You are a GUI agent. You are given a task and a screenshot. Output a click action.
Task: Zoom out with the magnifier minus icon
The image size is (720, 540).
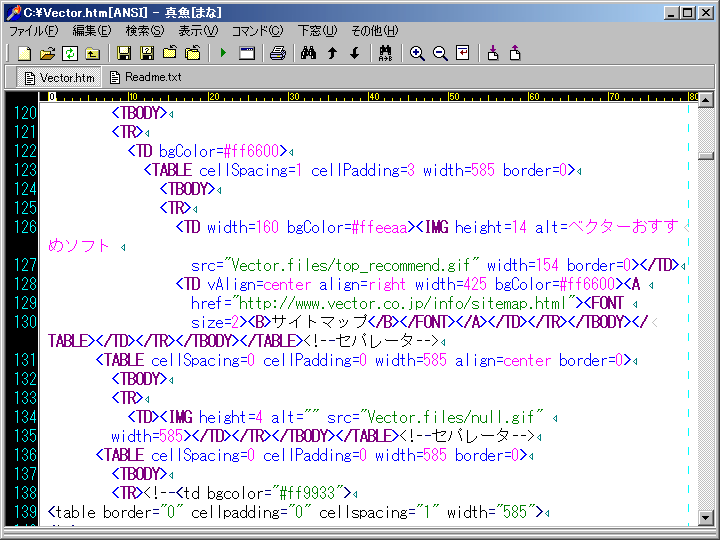click(x=440, y=53)
